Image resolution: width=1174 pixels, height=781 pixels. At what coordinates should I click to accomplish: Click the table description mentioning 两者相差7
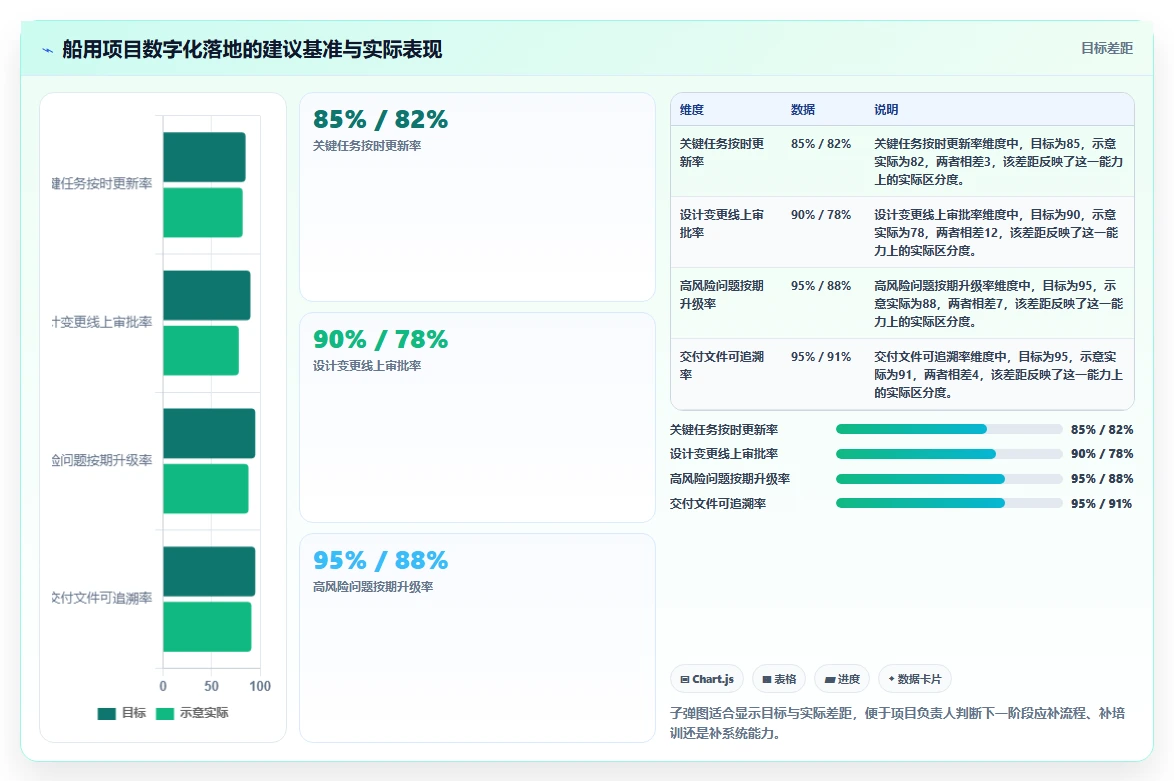(x=998, y=304)
